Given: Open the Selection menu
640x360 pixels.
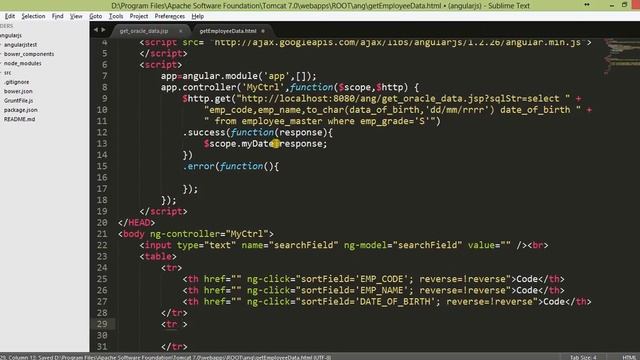Looking at the screenshot, I should (33, 16).
